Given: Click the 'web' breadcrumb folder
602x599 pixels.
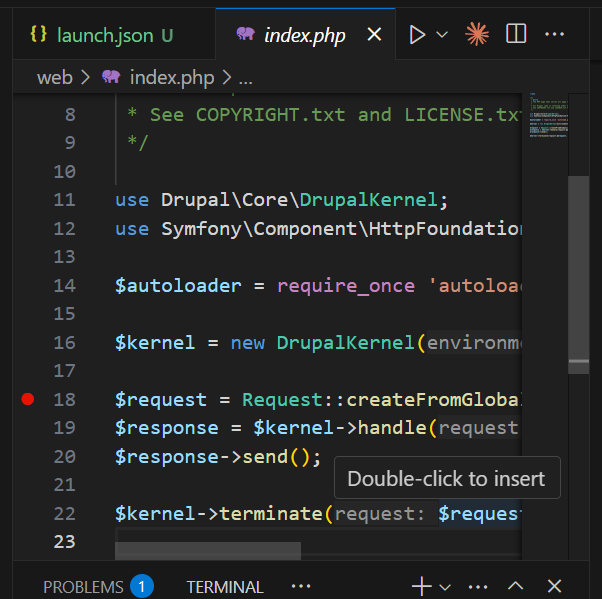Looking at the screenshot, I should point(55,78).
